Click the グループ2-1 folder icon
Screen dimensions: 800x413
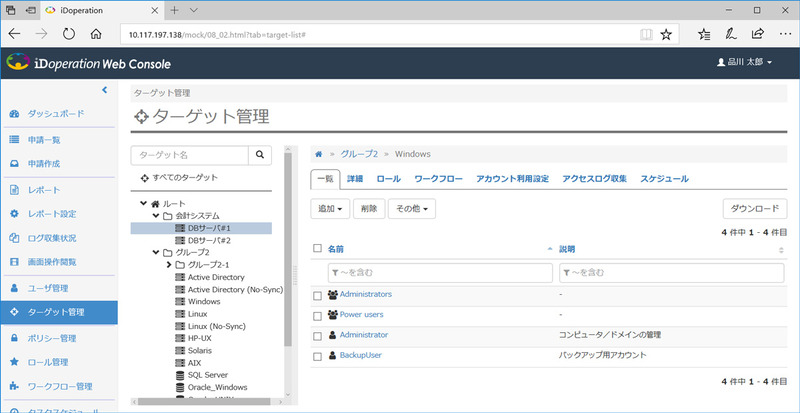tap(180, 265)
